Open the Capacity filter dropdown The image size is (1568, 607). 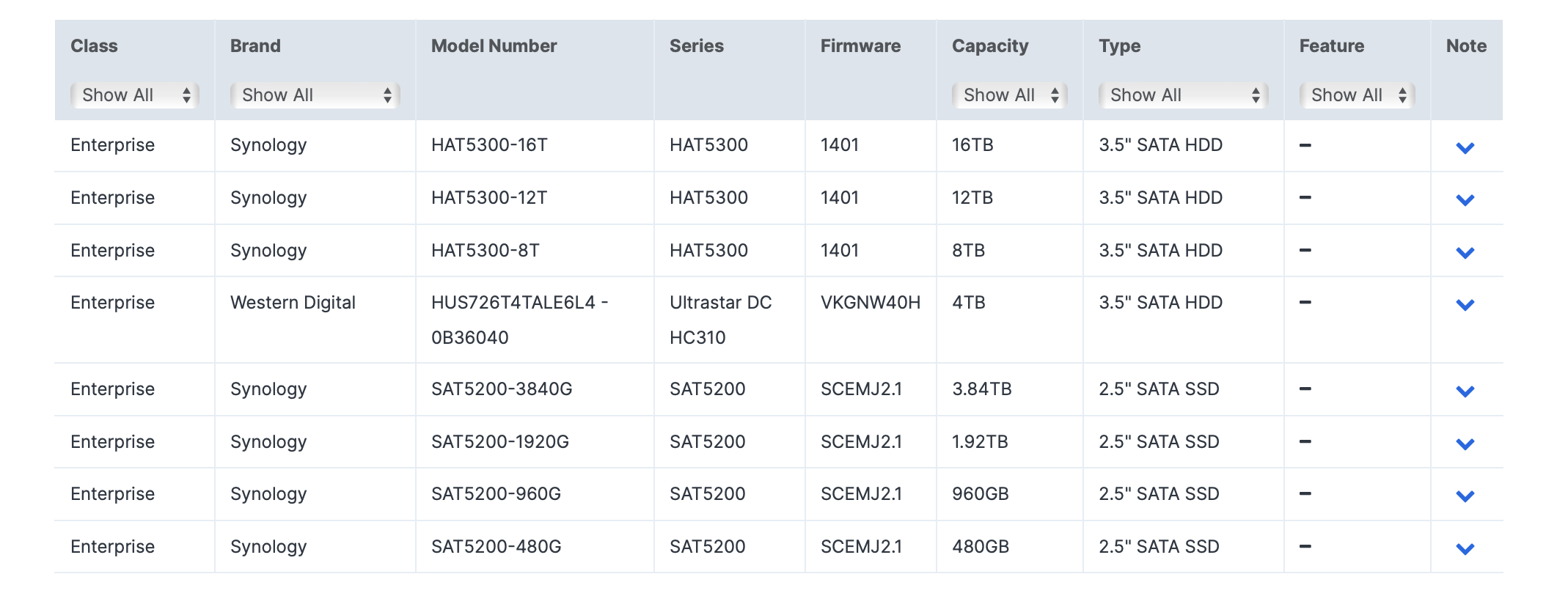tap(1010, 95)
